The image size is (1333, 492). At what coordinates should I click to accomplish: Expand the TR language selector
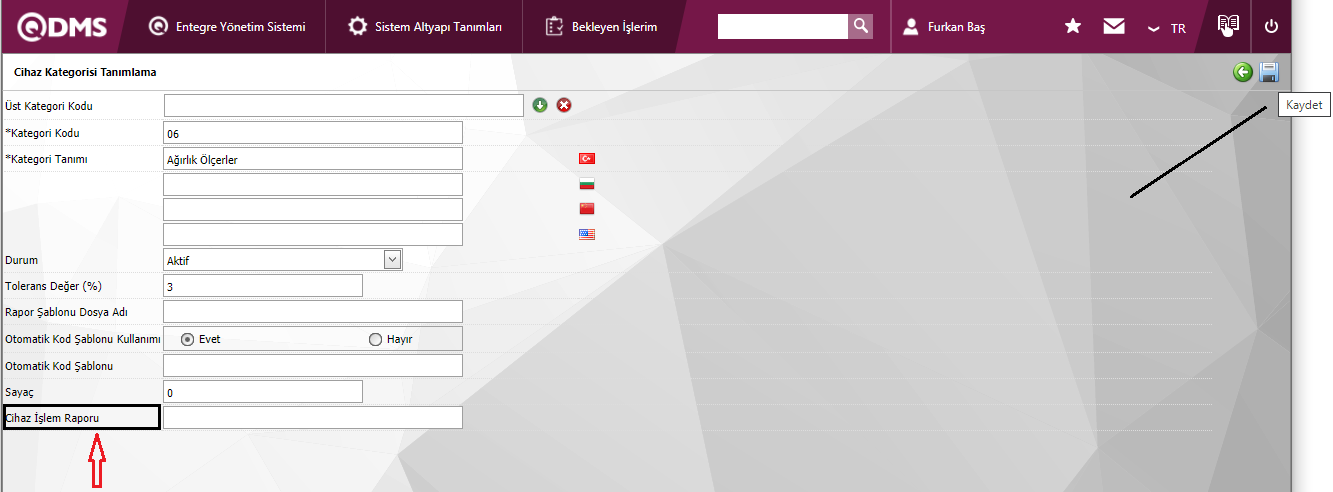click(1167, 28)
